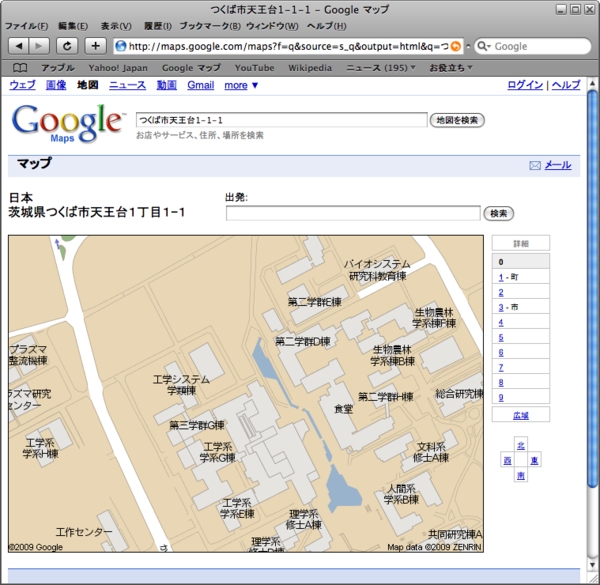Image resolution: width=600 pixels, height=585 pixels.
Task: Open the Wikipedia bookmark
Action: coord(310,68)
